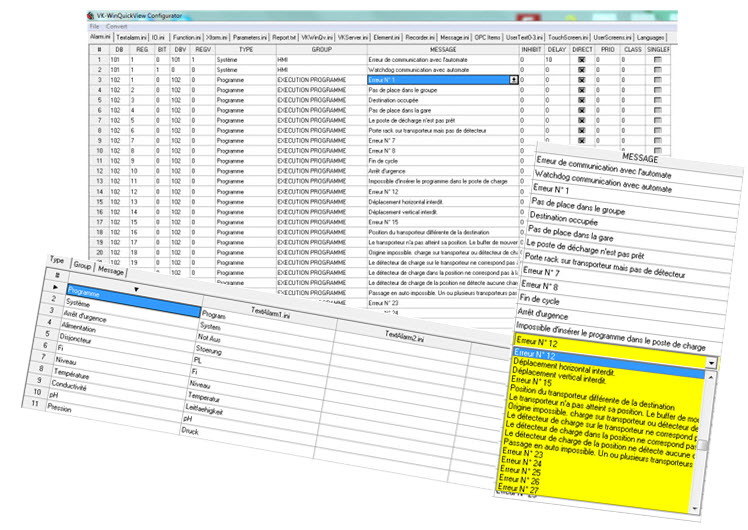Switch to the Message tab in lower panel

click(111, 270)
